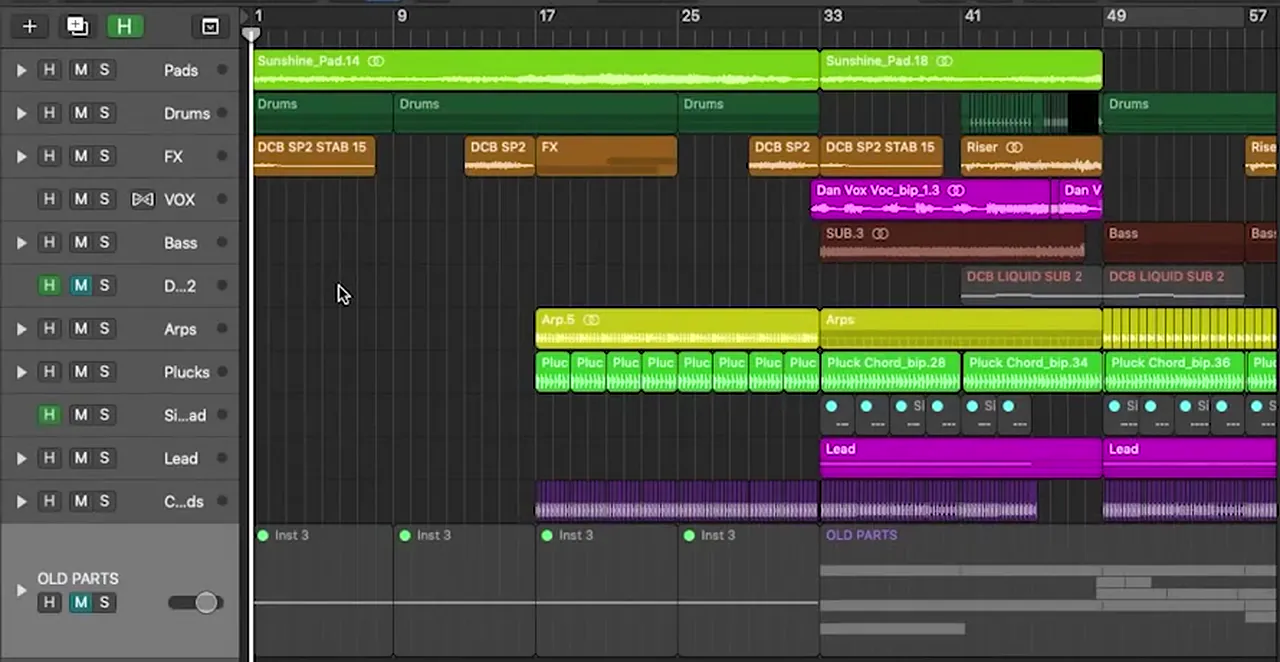This screenshot has height=662, width=1280.
Task: Select the Lead region starting at bar 49
Action: point(1191,457)
